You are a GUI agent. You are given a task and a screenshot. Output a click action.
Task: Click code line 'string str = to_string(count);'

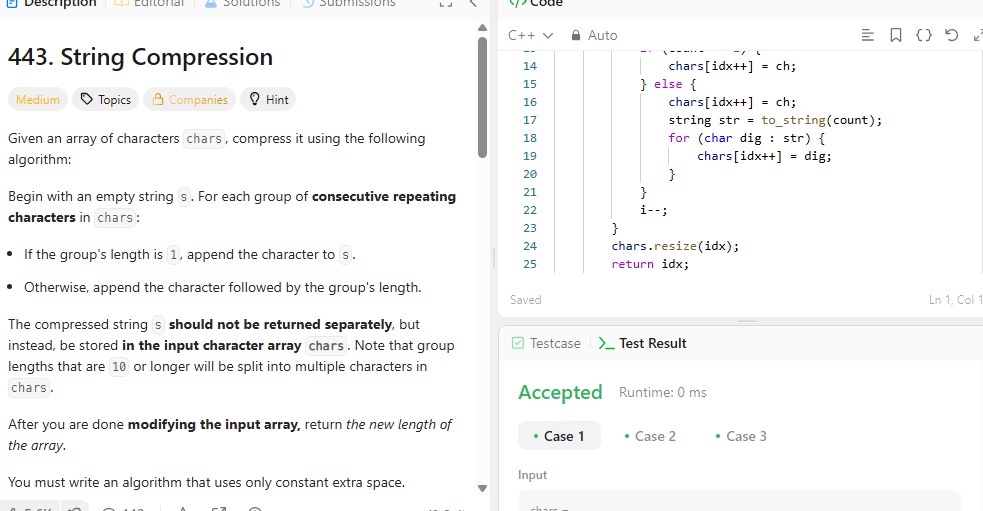(775, 120)
